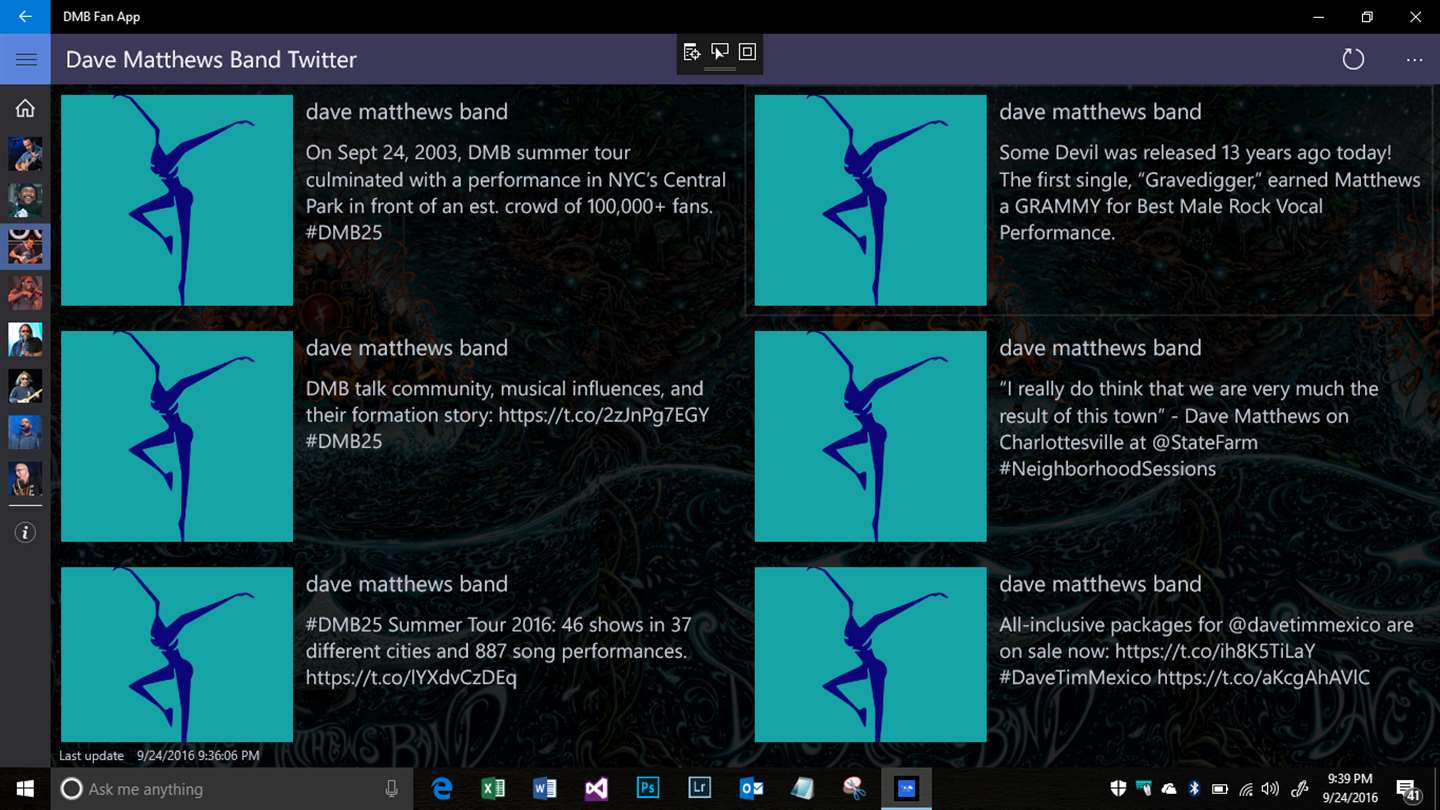Select the red-tinted band member sidebar photo
The width and height of the screenshot is (1440, 810).
(x=25, y=293)
